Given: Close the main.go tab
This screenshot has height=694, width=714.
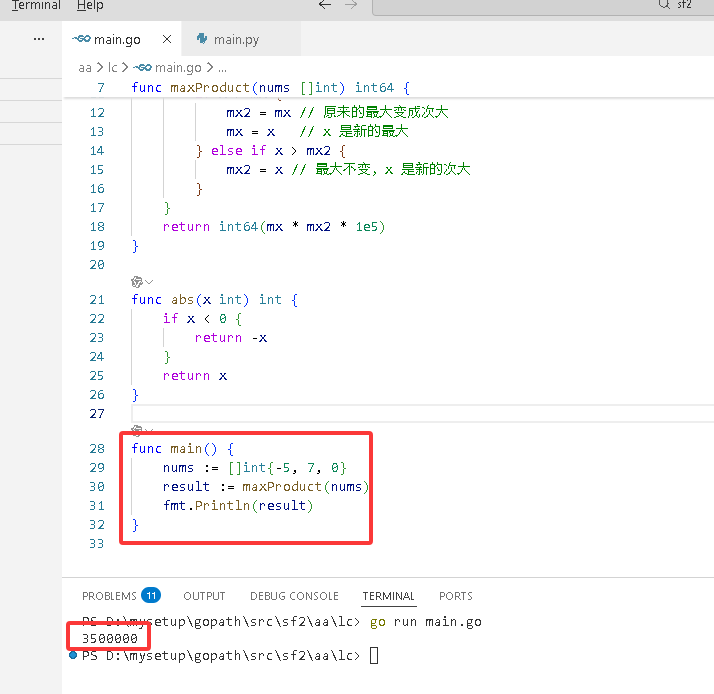Looking at the screenshot, I should tap(167, 39).
